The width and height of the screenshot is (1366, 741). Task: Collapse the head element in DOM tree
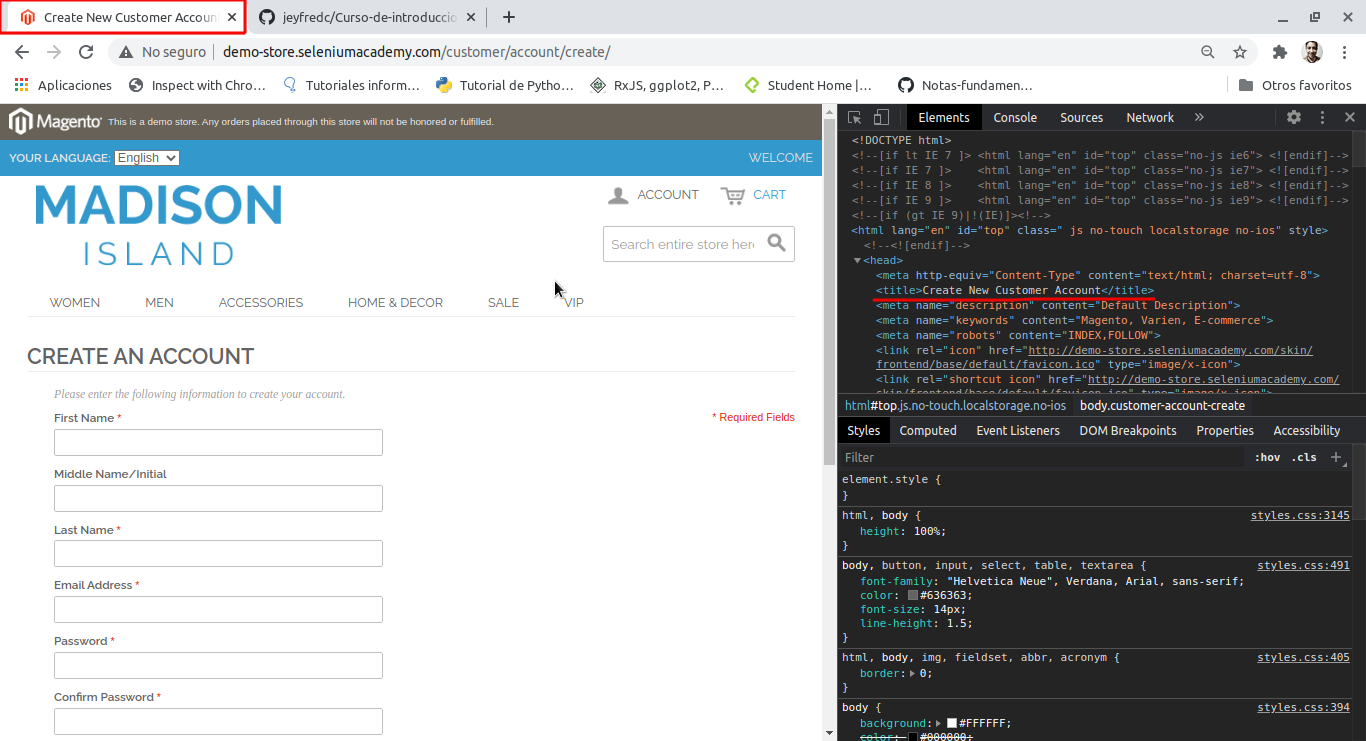[858, 261]
